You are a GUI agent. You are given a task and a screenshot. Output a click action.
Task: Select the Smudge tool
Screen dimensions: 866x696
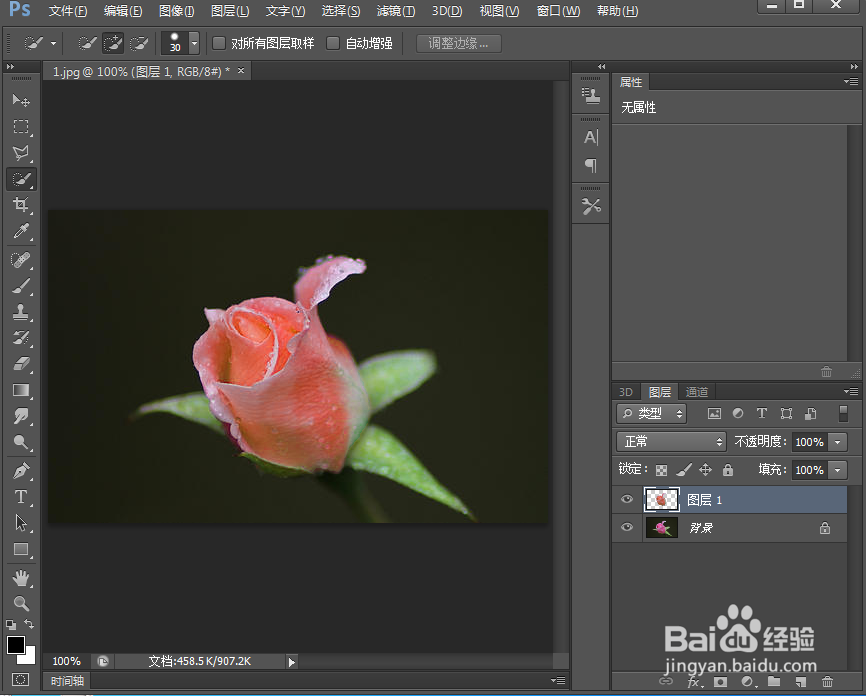(x=21, y=416)
